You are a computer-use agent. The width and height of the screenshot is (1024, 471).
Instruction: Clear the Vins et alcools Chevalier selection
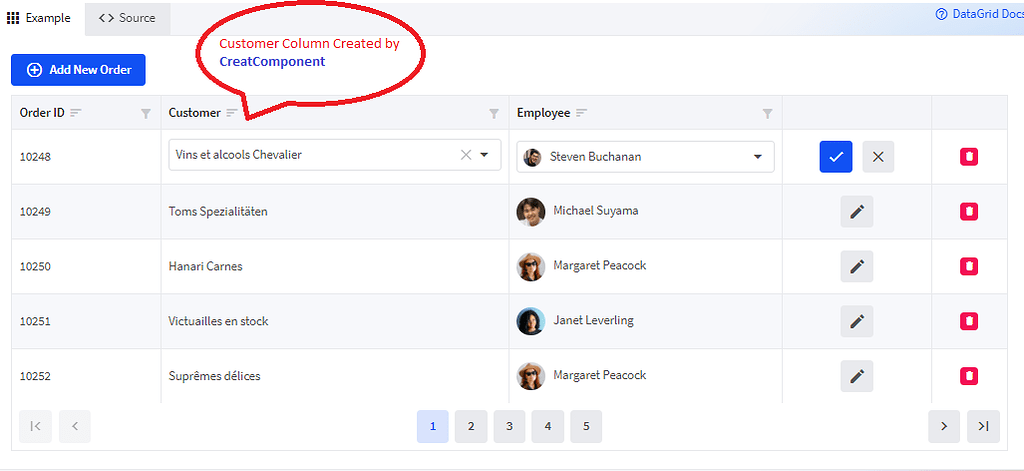(466, 155)
